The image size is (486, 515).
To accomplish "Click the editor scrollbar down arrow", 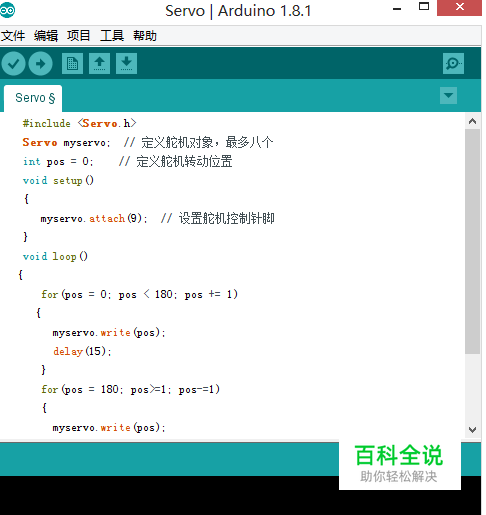I will click(472, 430).
